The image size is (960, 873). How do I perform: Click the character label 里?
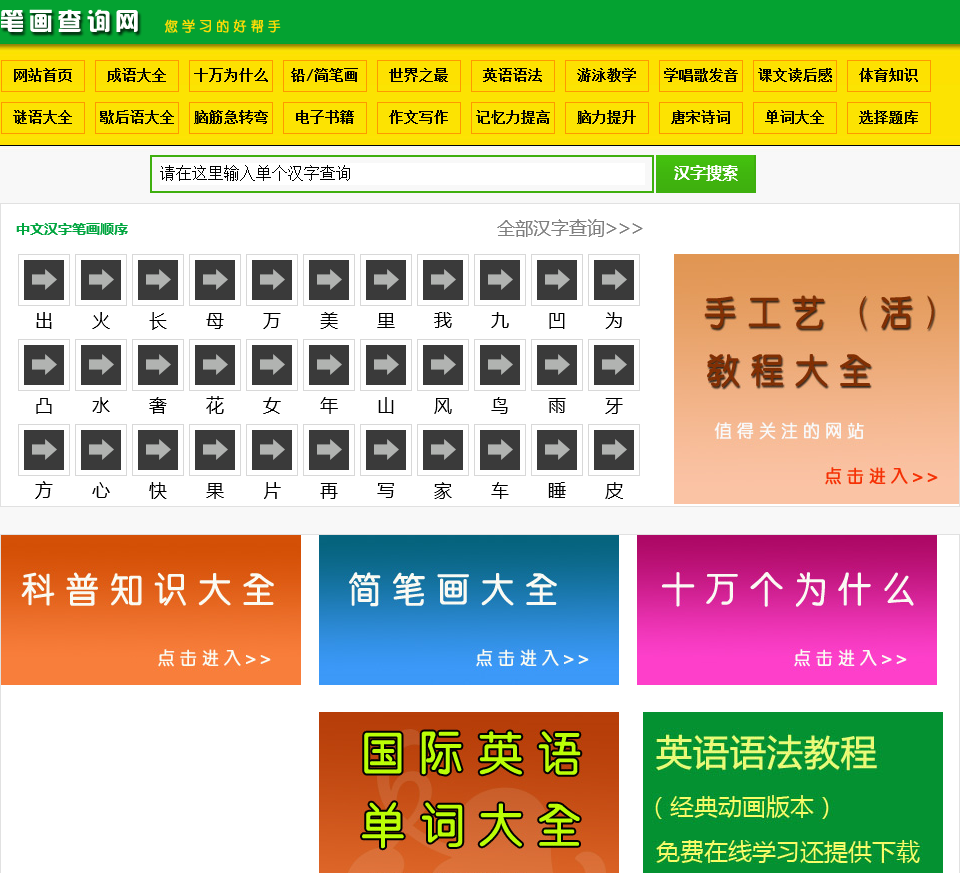[386, 320]
